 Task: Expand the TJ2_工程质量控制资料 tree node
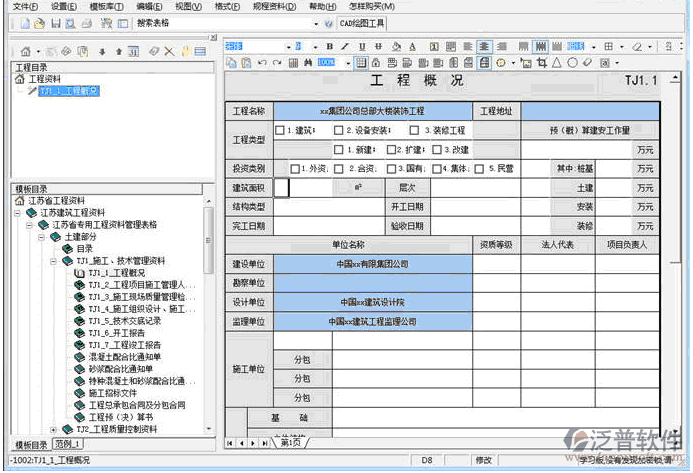coord(68,429)
